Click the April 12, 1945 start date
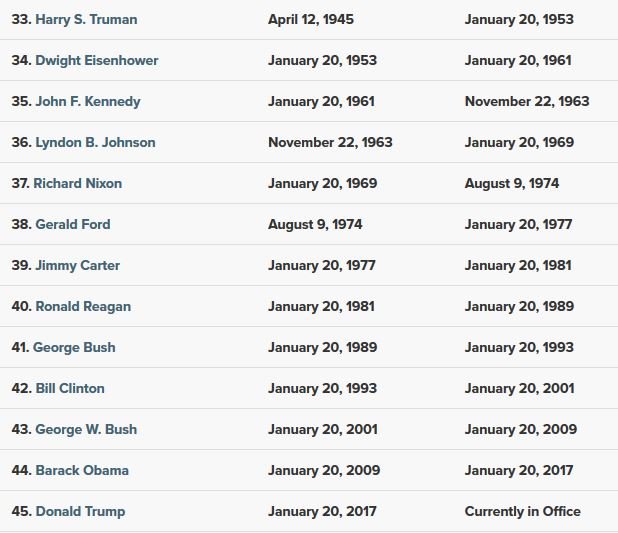This screenshot has width=618, height=533. [311, 19]
